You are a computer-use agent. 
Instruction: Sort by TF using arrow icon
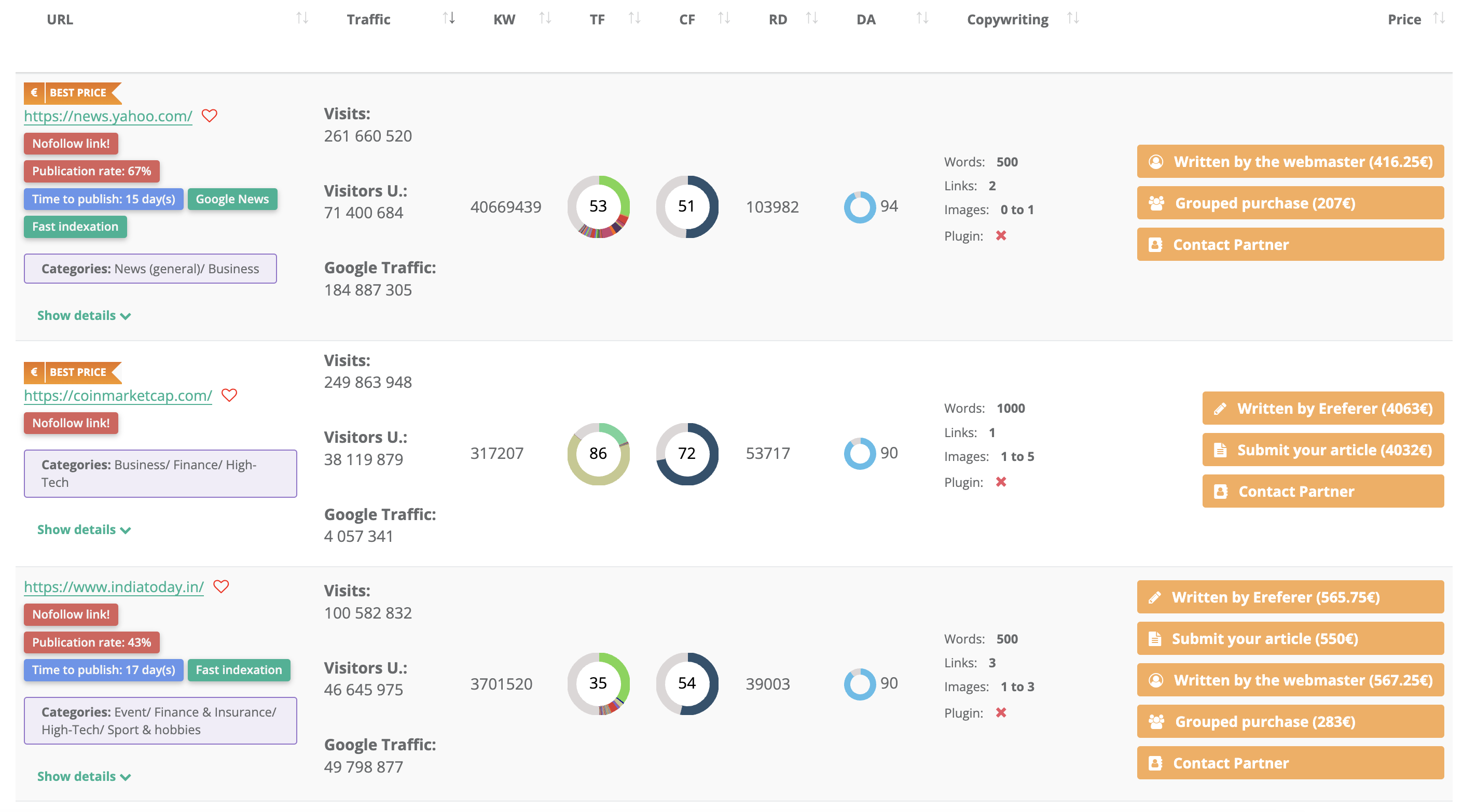click(634, 18)
